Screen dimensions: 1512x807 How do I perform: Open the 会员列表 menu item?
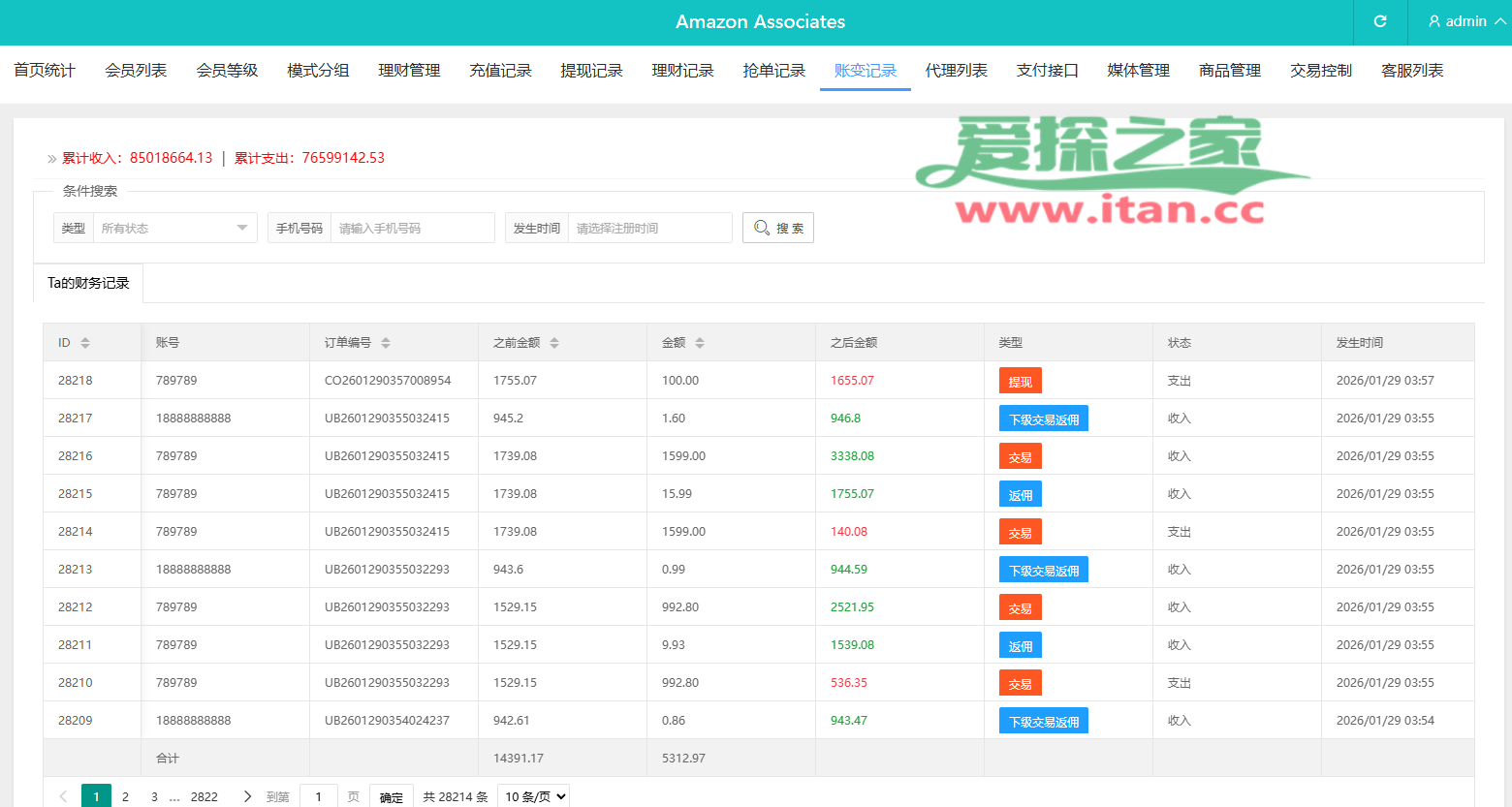pos(136,71)
